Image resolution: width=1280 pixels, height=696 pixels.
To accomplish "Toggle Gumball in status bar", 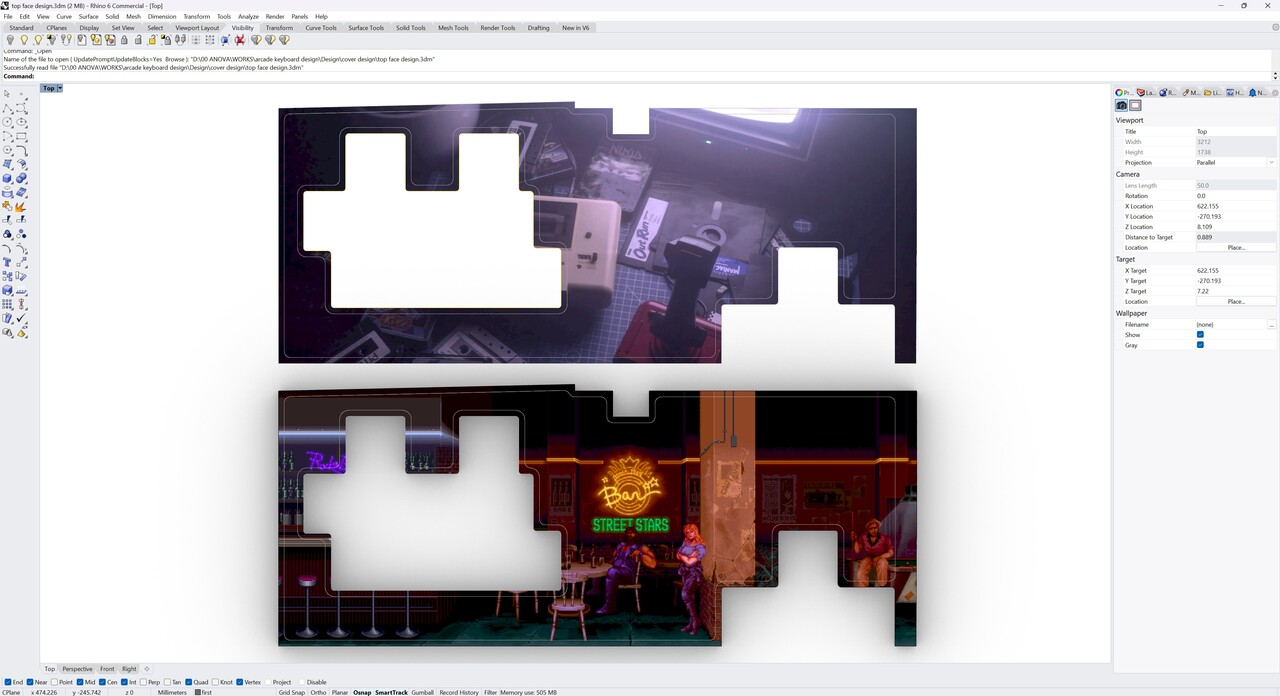I will coord(423,692).
